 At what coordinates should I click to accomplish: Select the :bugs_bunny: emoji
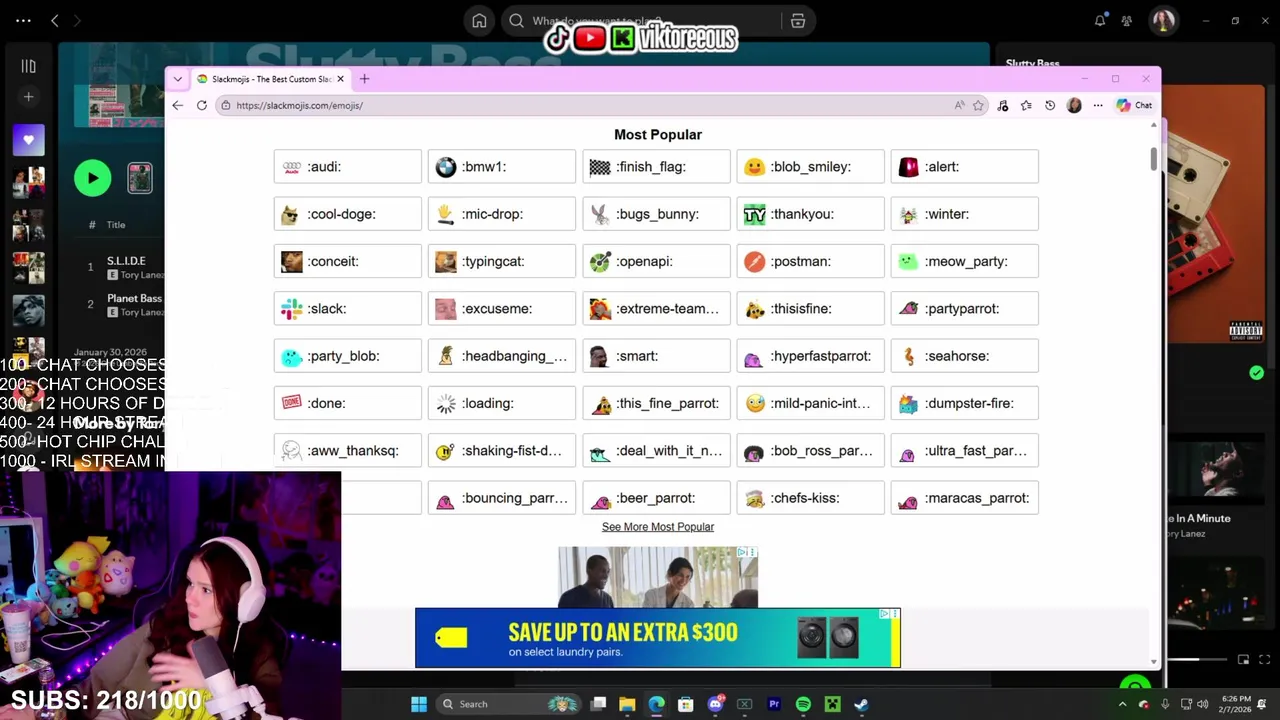(656, 214)
